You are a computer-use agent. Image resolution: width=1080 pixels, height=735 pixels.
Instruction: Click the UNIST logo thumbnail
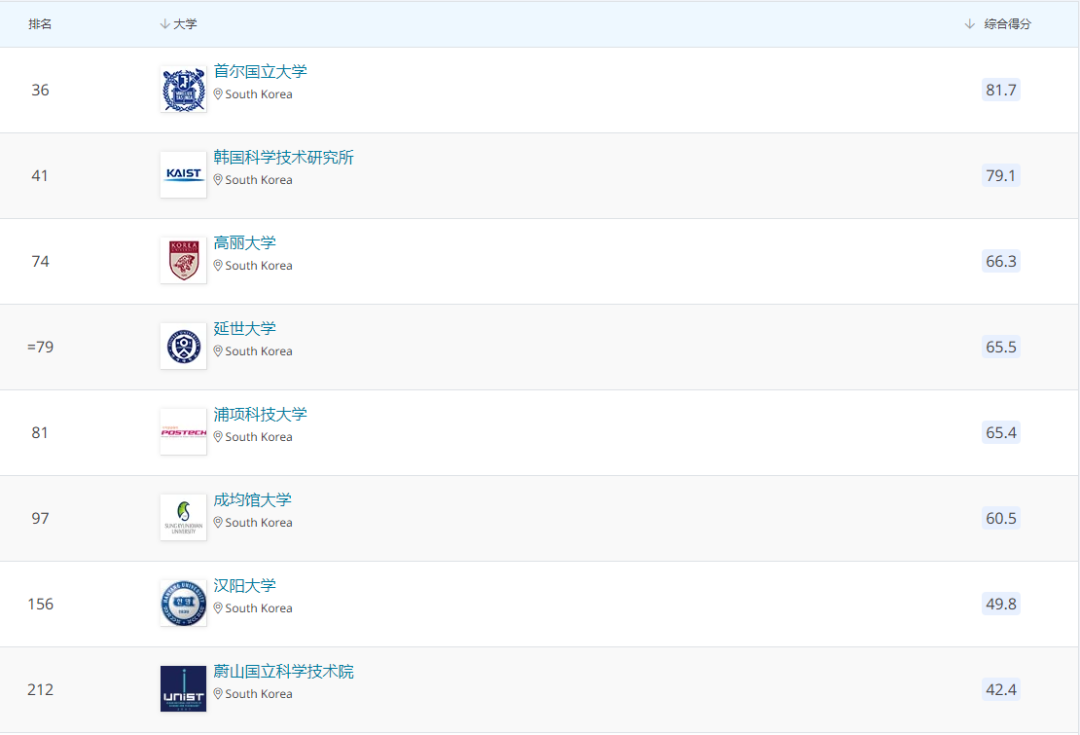[183, 689]
